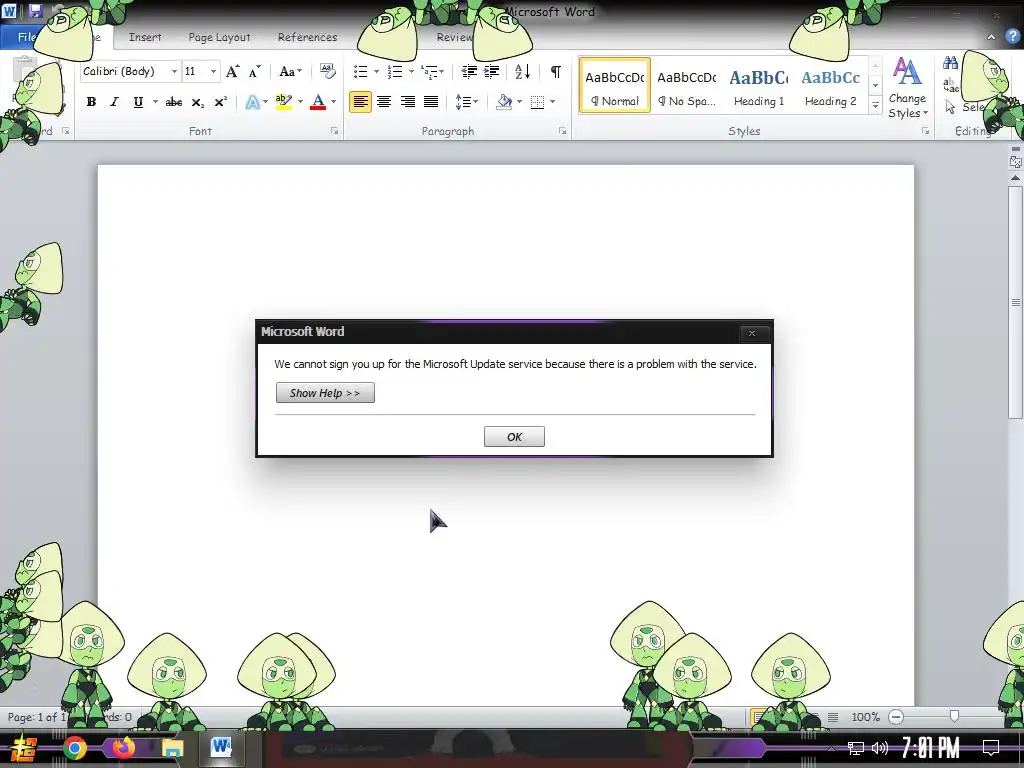Apply the No Spacing style
Screen dimensions: 1024x768
pos(686,86)
